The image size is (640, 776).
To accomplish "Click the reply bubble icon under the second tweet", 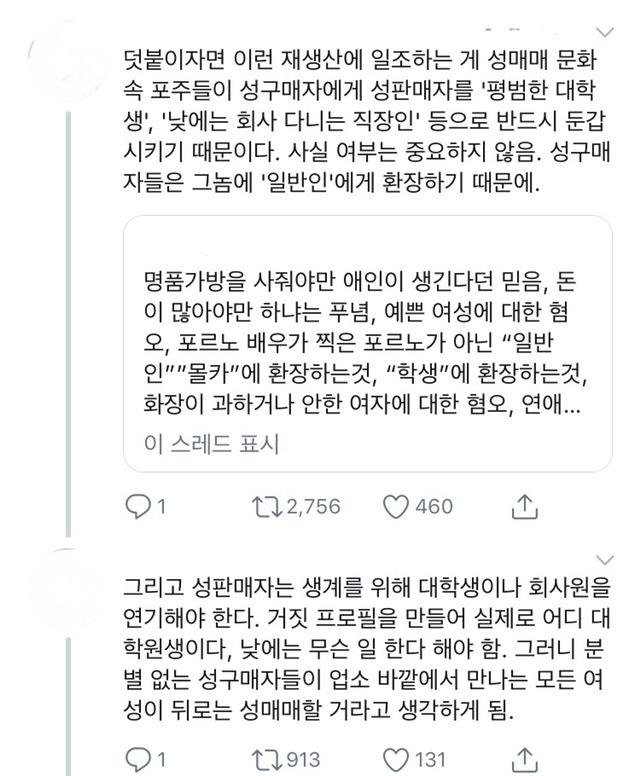I will [136, 759].
